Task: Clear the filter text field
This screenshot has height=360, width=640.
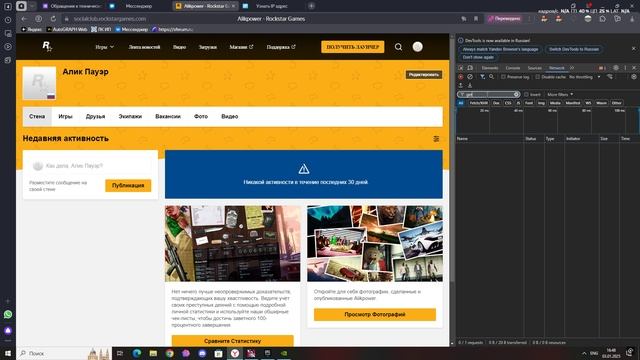Action: coord(516,94)
